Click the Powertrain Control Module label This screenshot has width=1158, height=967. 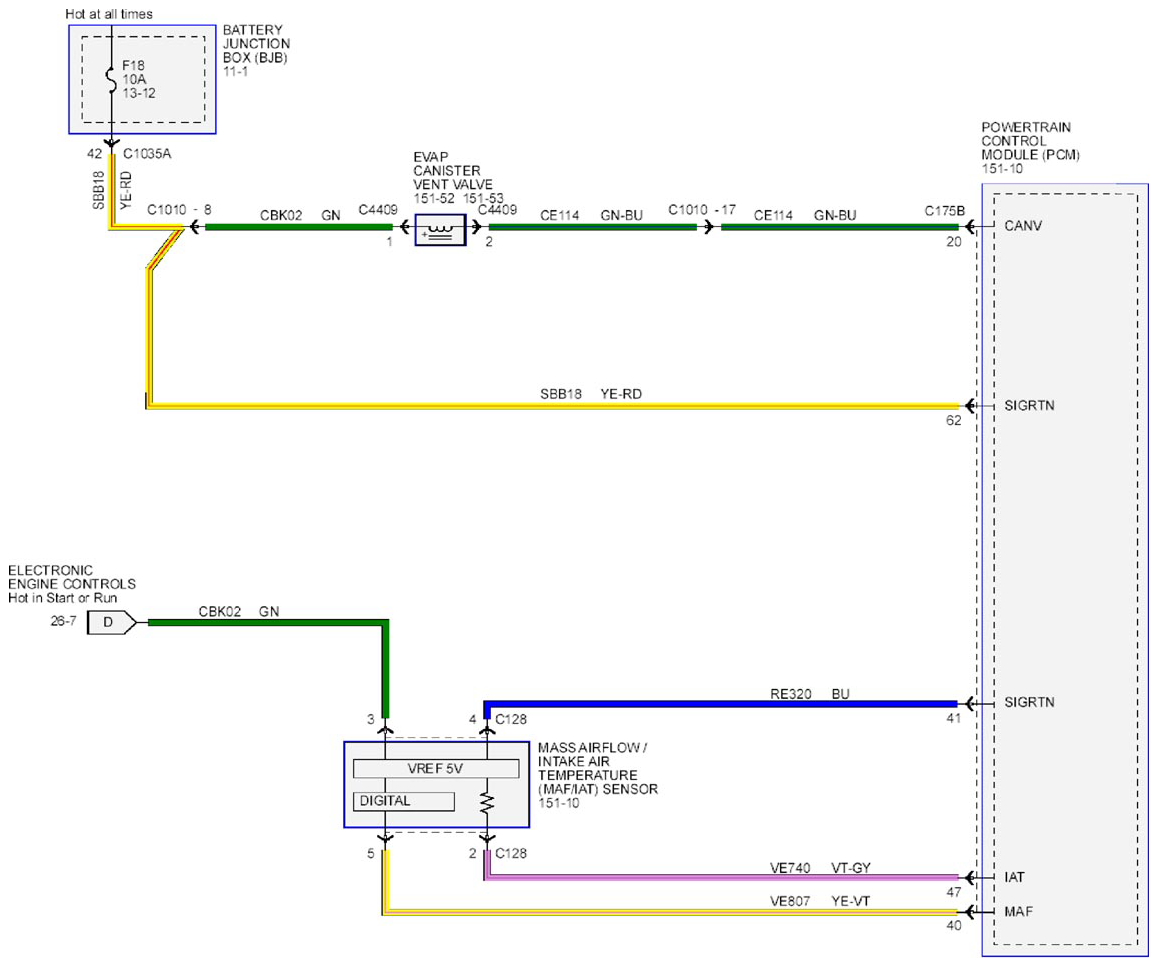pos(1030,141)
